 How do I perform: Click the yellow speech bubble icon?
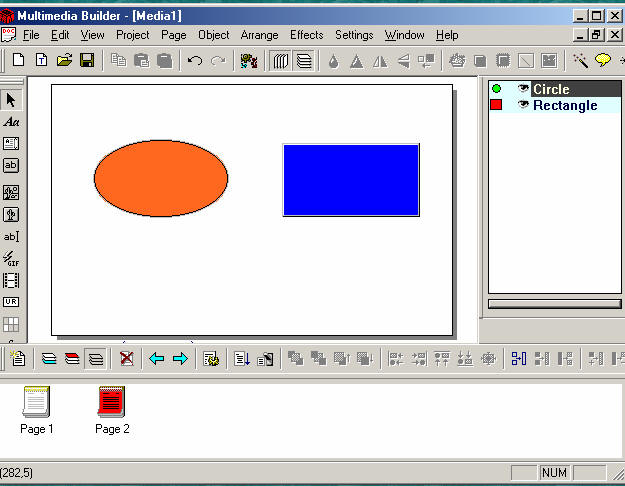pos(603,61)
